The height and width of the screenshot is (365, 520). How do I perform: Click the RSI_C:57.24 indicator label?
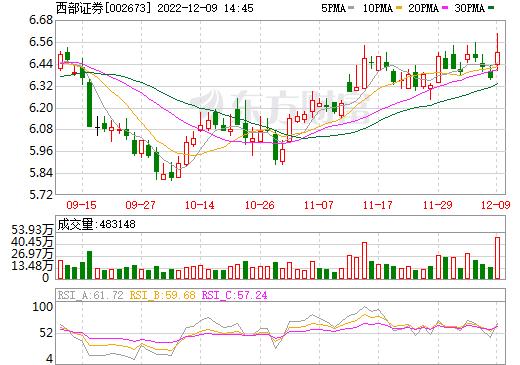[235, 295]
